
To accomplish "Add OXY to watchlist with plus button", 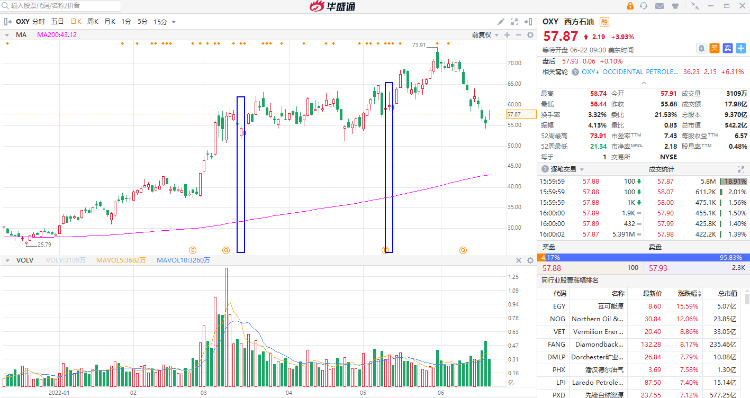I will coord(741,48).
